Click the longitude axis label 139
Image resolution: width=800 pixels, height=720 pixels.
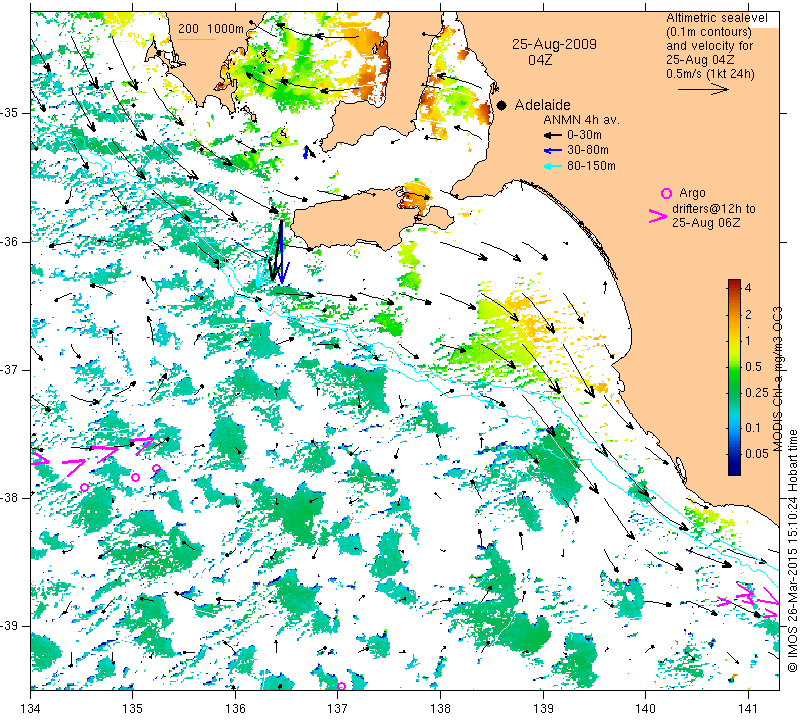click(x=543, y=709)
